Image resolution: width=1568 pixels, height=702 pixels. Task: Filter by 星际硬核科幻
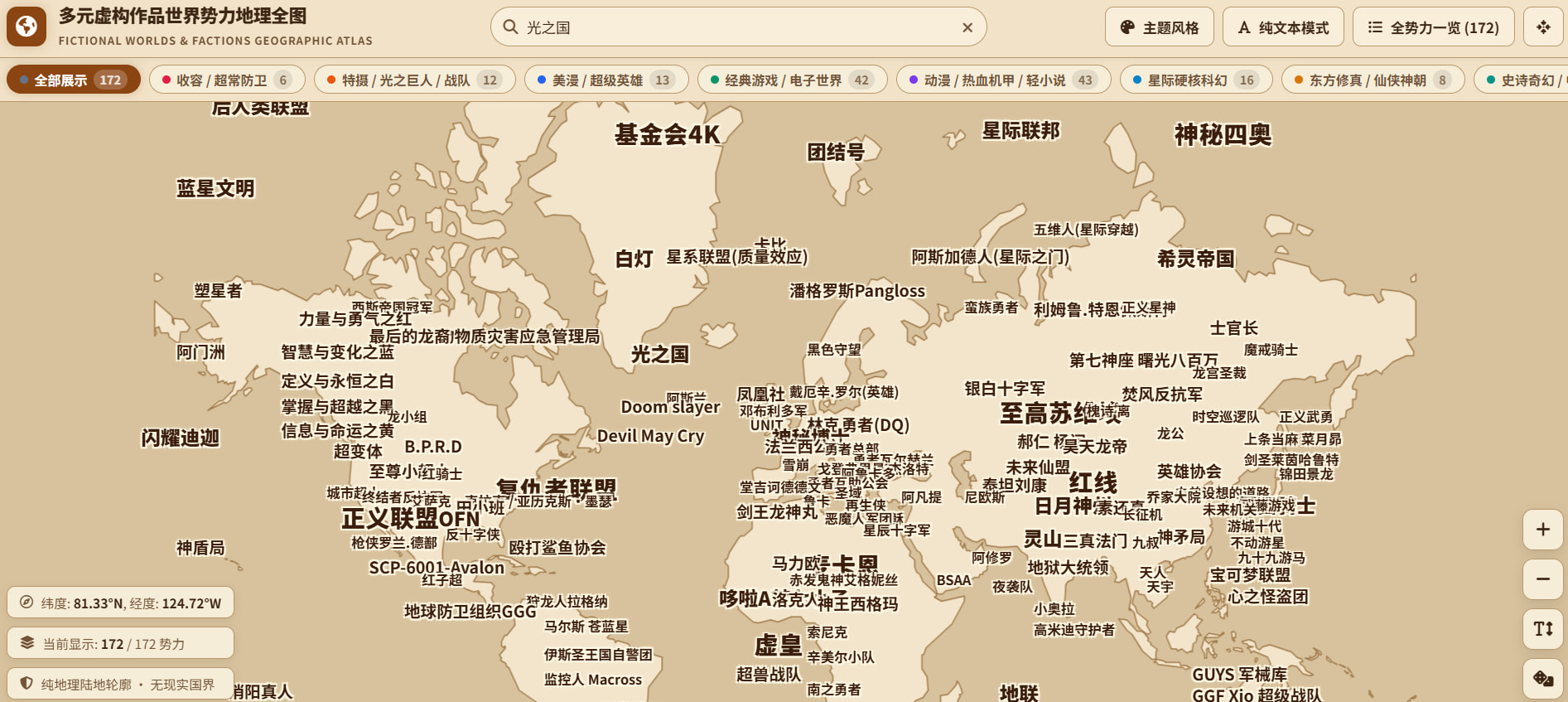point(1196,80)
